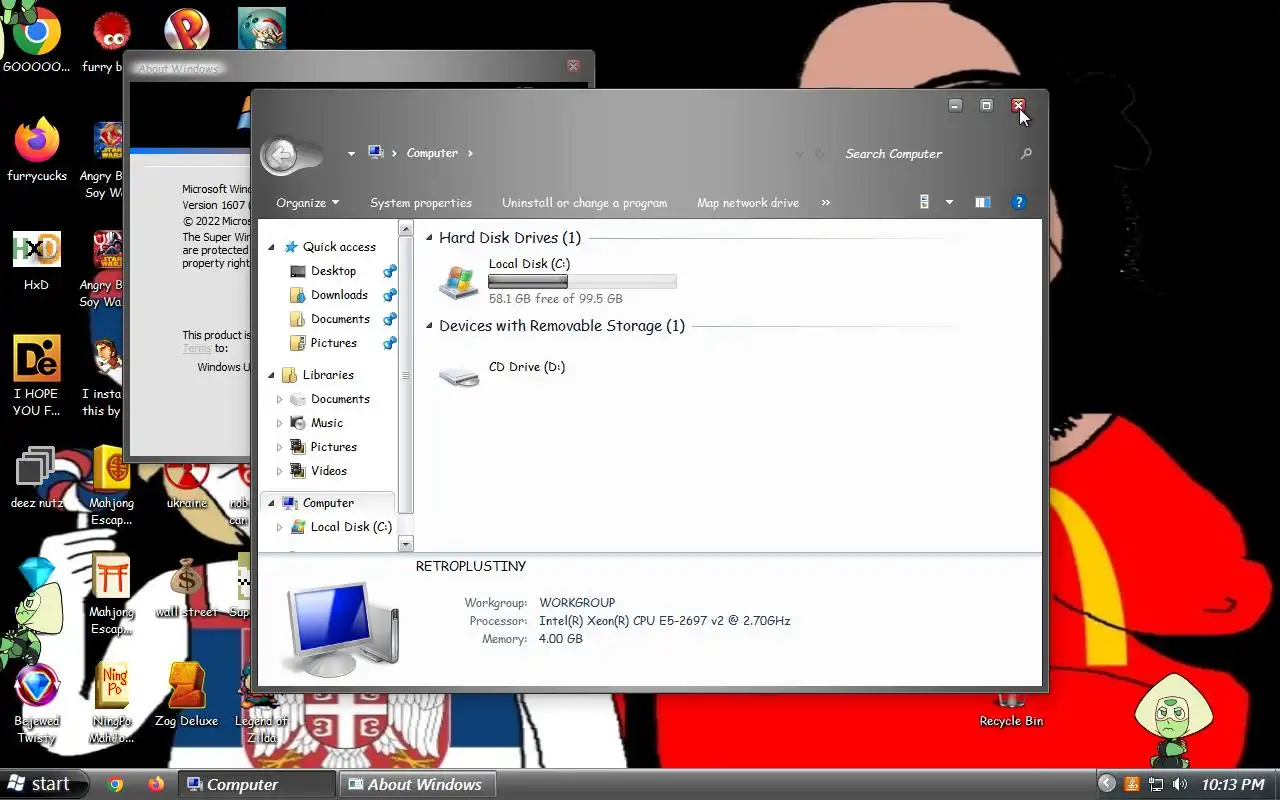Viewport: 1280px width, 800px height.
Task: Click the Processor value in details pane
Action: point(665,621)
